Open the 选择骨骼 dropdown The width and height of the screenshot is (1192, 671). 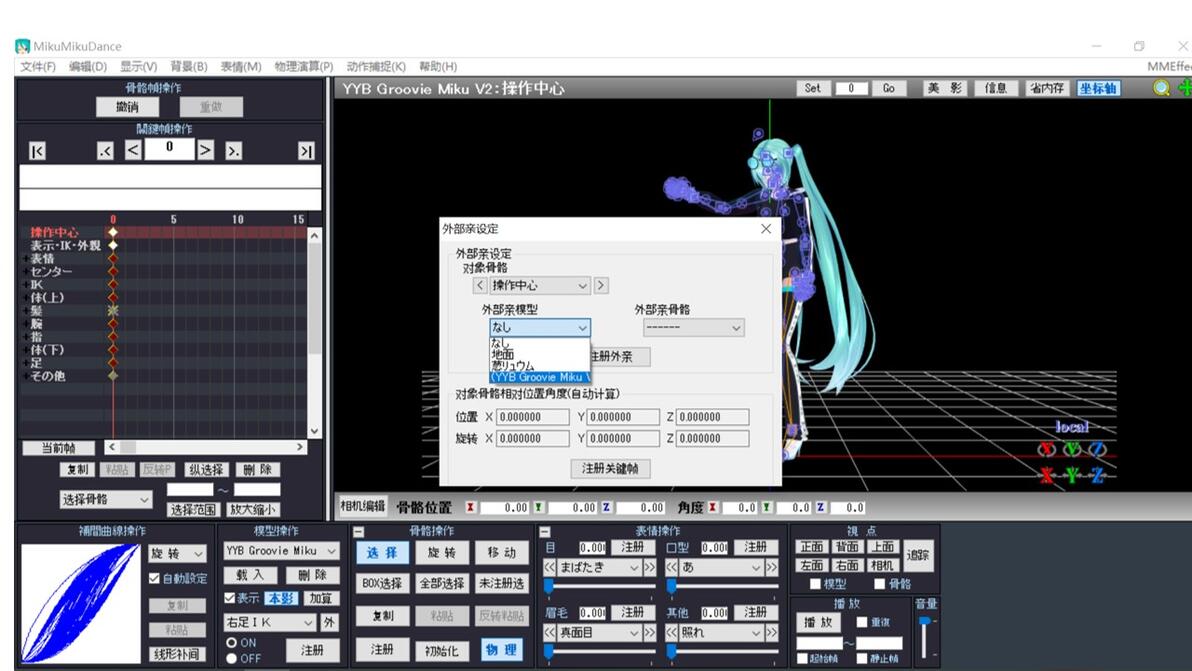coord(106,499)
